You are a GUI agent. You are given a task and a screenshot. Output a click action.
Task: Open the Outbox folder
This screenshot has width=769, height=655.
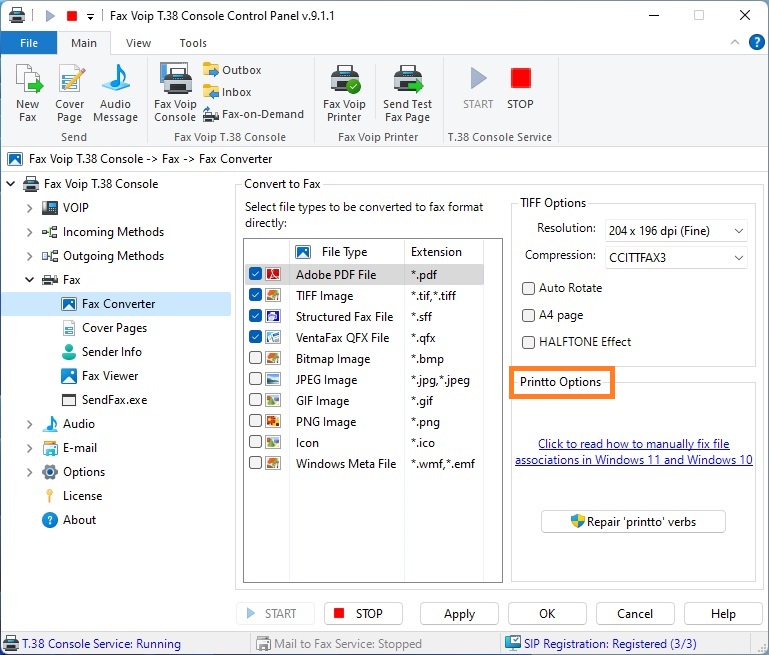click(x=232, y=70)
